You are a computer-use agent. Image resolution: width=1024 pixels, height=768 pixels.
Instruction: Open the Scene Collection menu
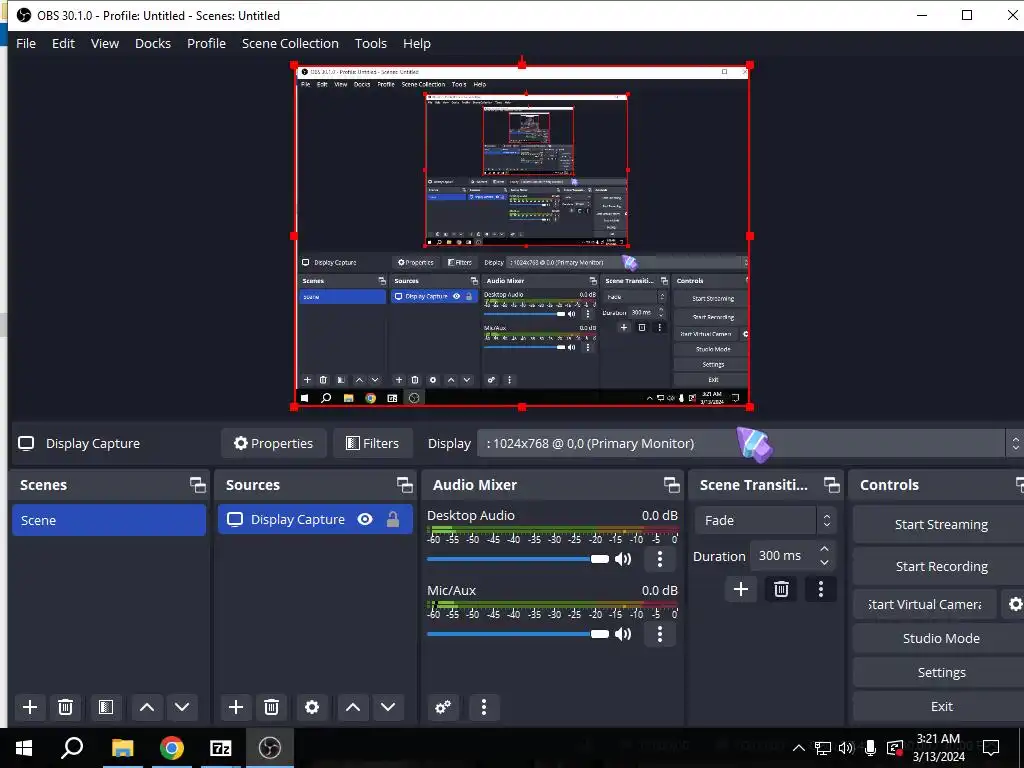pyautogui.click(x=290, y=44)
